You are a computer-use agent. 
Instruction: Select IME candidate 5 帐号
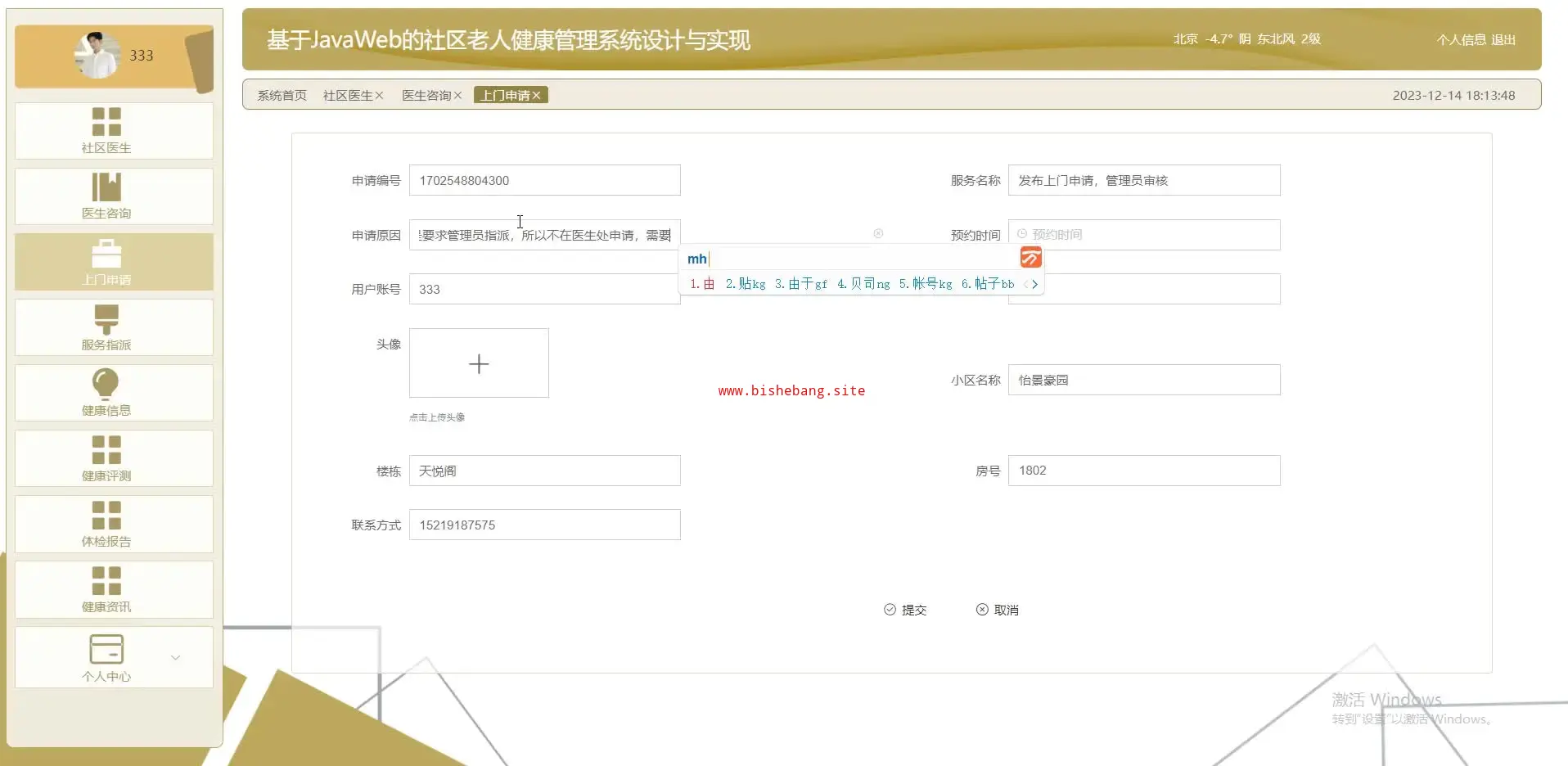tap(926, 284)
